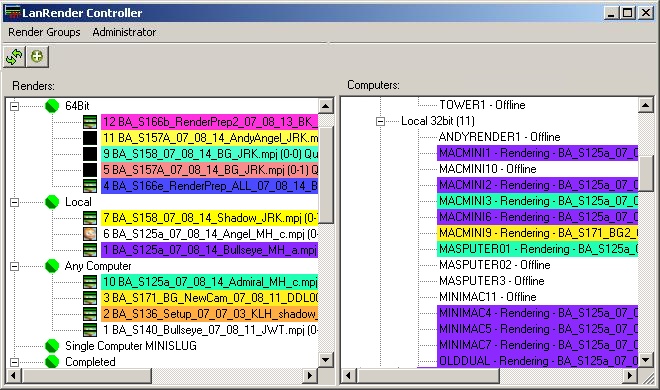660x390 pixels.
Task: Click green icon beside Single Computer MINISLUG
Action: 52,346
